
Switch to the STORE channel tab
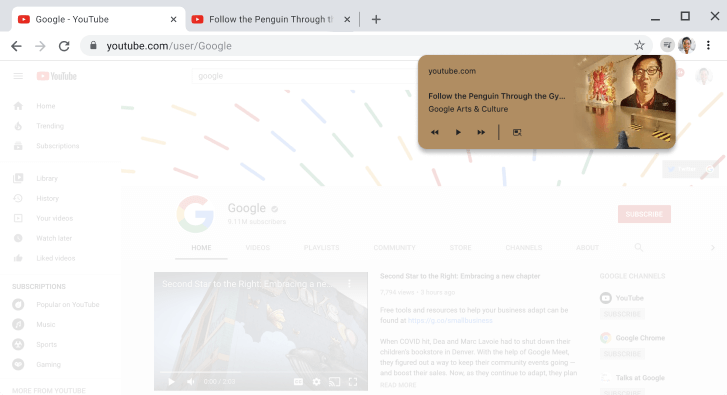460,248
